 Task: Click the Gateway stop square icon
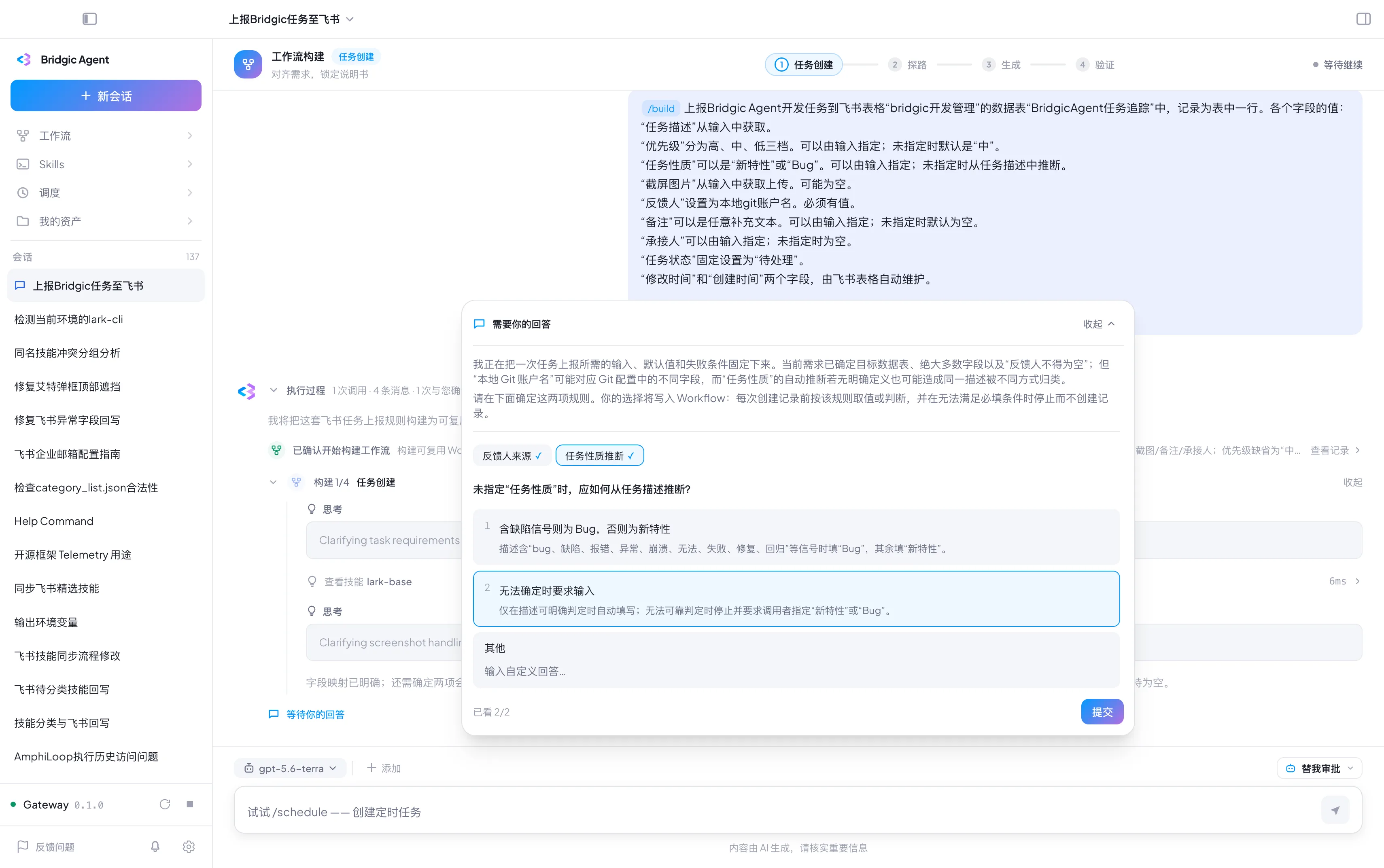coord(190,804)
